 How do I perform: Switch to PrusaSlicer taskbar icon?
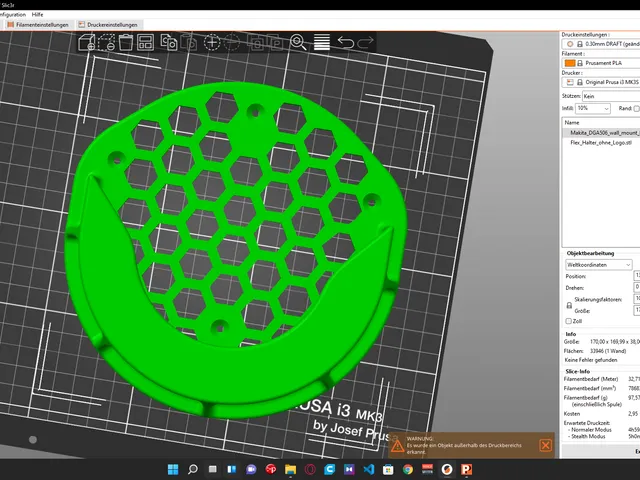[x=447, y=469]
